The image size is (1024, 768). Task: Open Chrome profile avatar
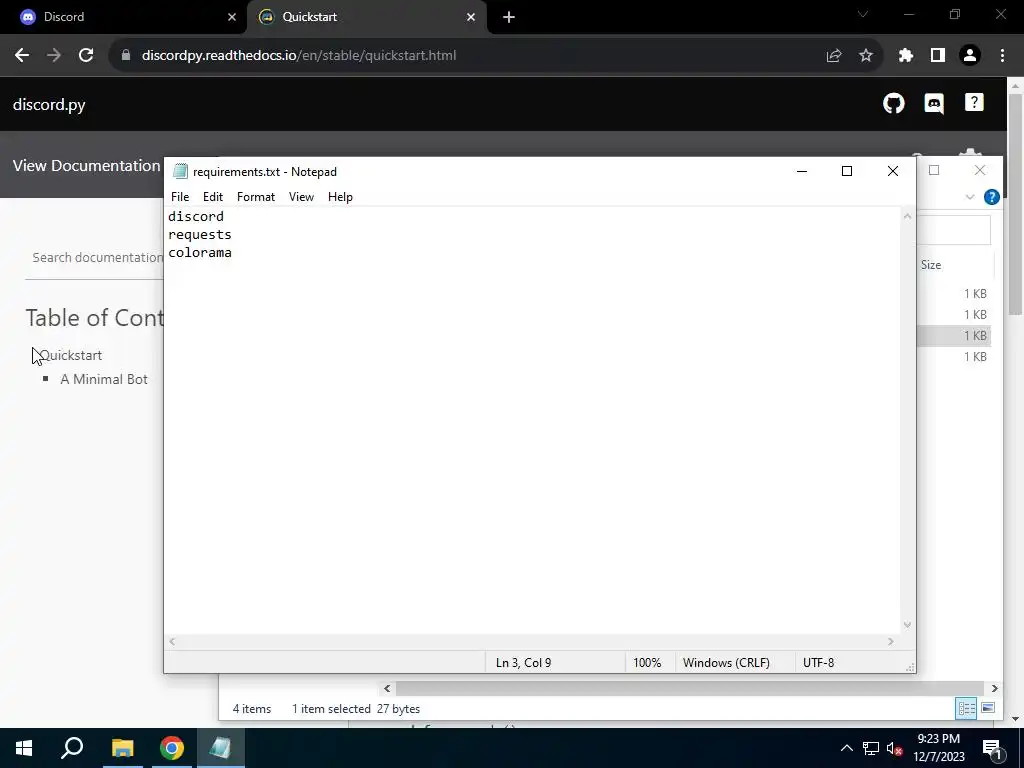pos(970,56)
